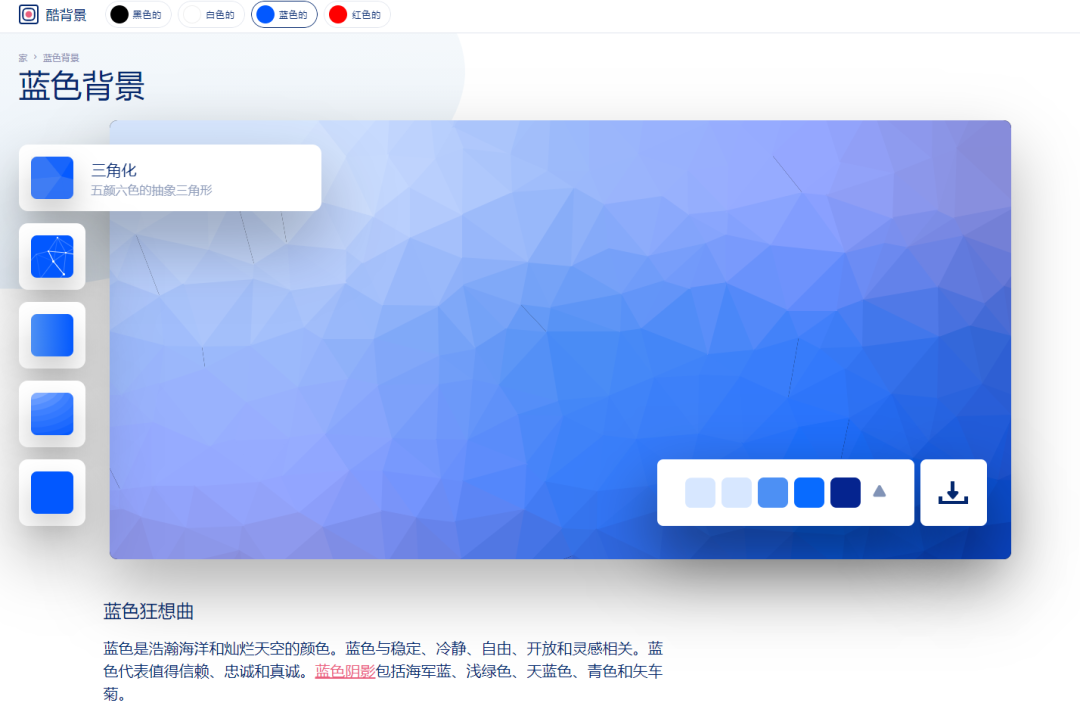
Task: Pick the second pale blue palette swatch
Action: tap(736, 492)
